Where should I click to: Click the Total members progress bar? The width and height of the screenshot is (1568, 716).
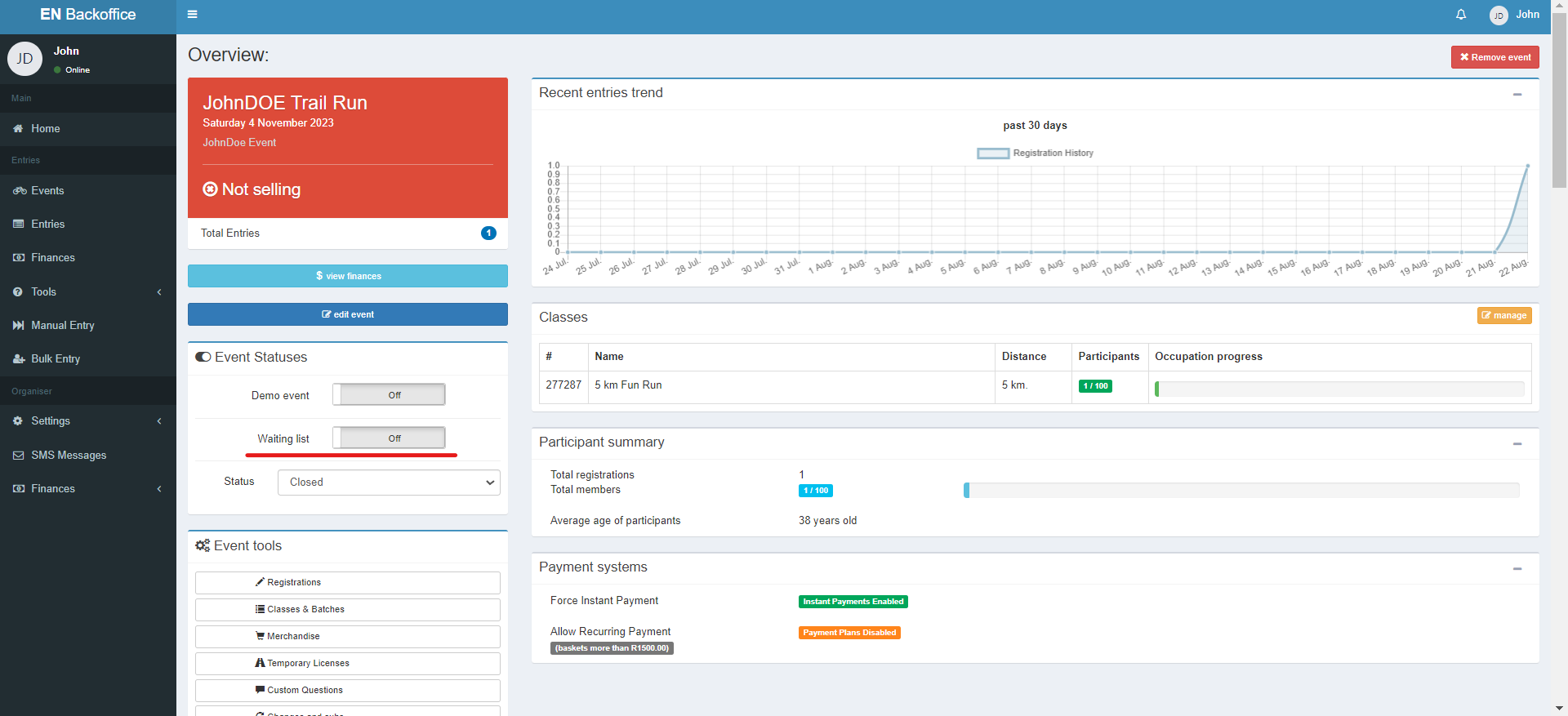pyautogui.click(x=1241, y=490)
